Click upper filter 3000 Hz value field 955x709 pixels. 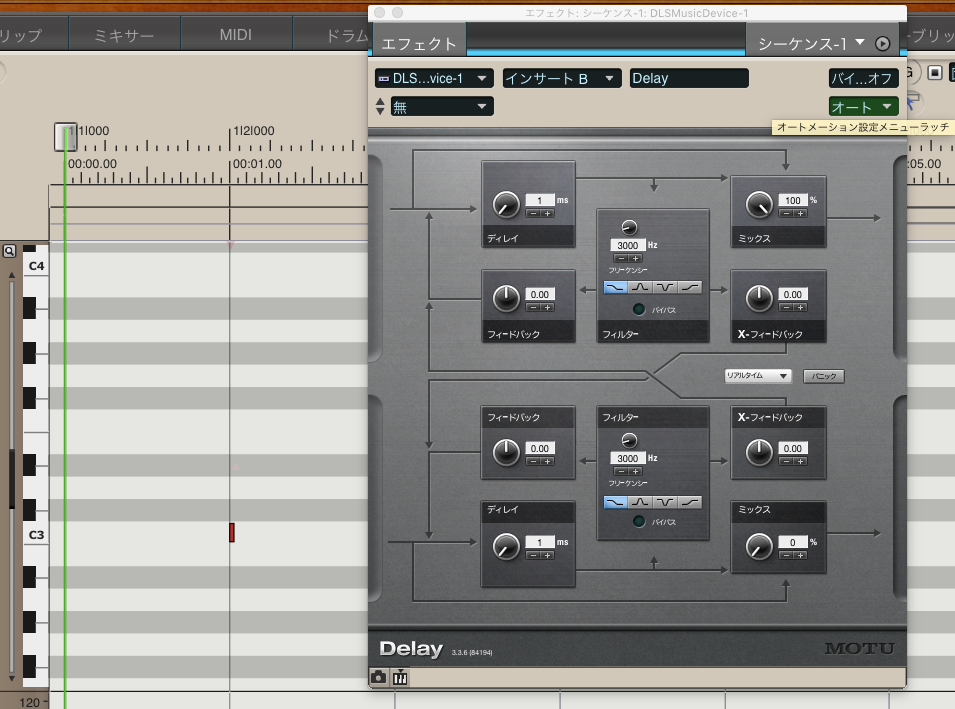pos(627,245)
